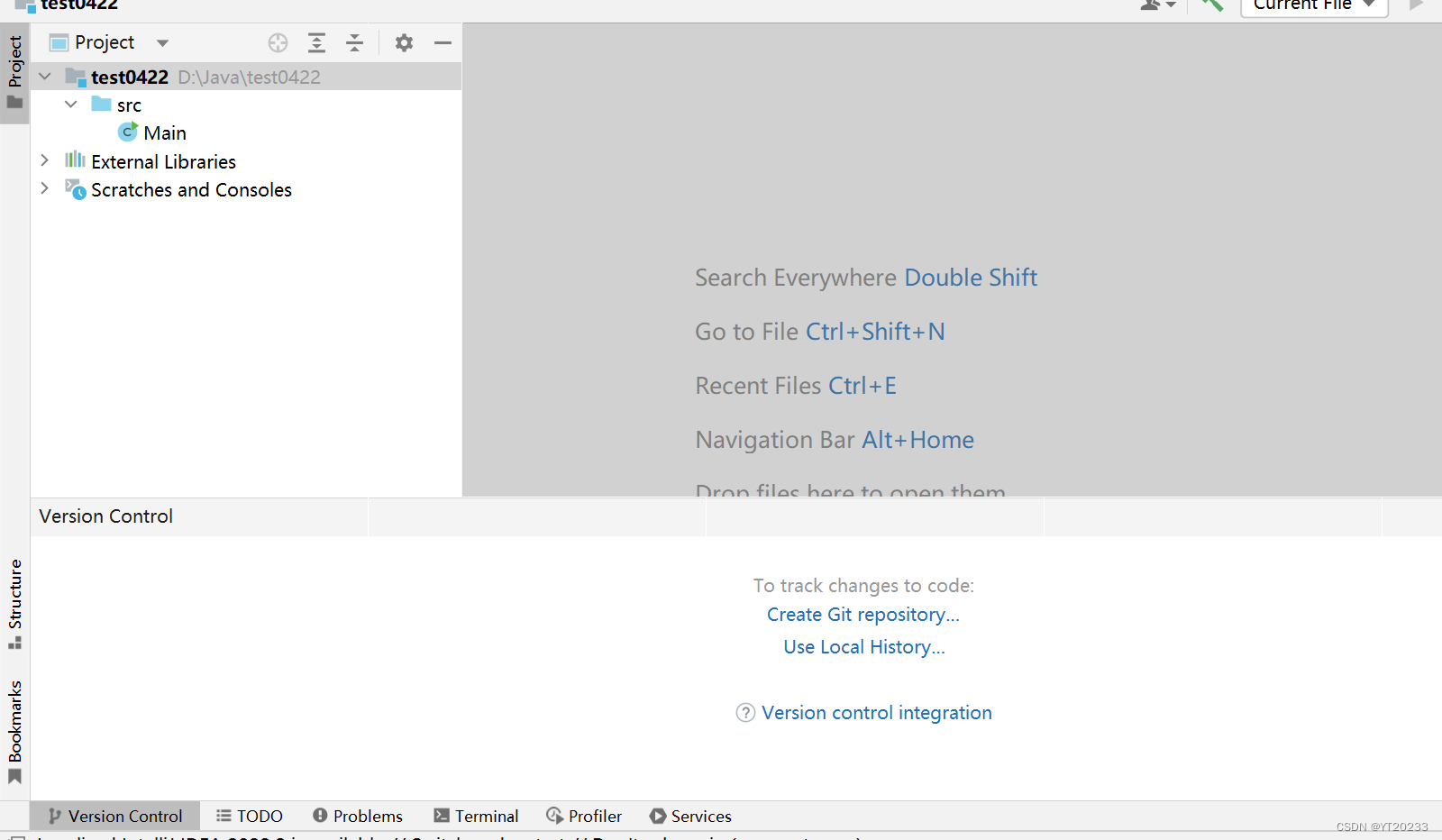Image resolution: width=1442 pixels, height=840 pixels.
Task: Click Use Local History link
Action: (863, 647)
